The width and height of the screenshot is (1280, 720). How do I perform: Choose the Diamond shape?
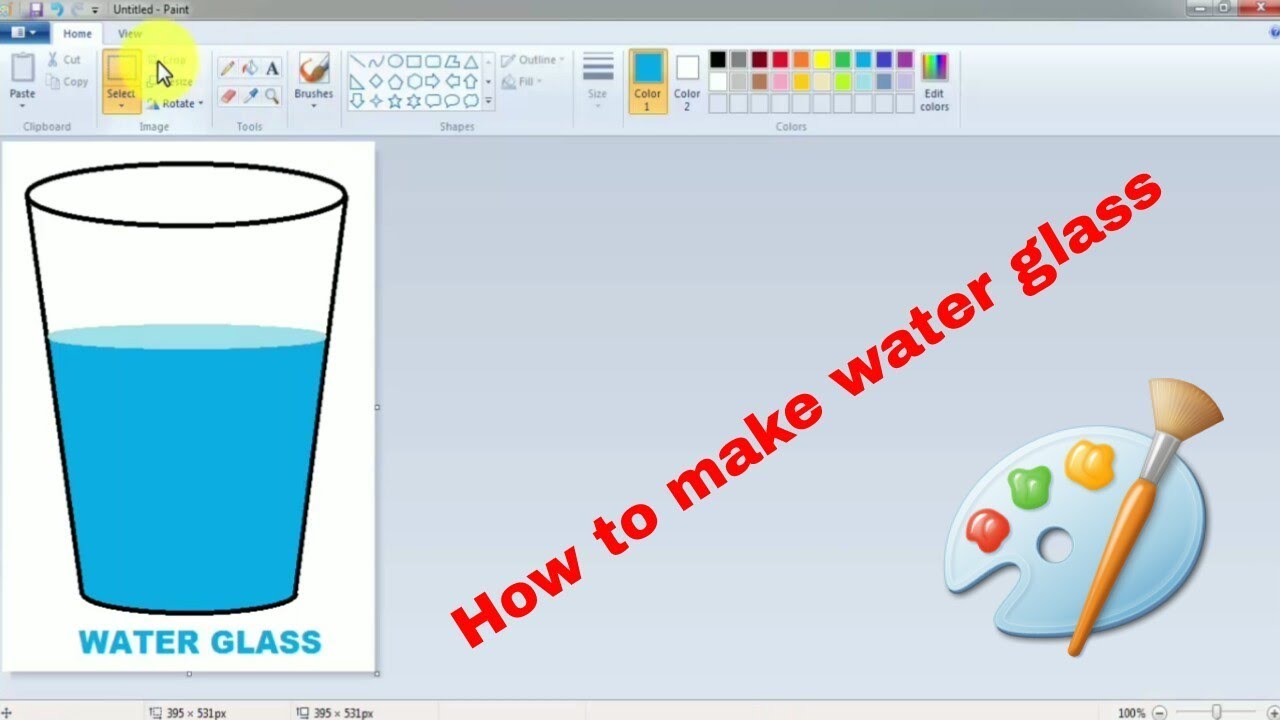(376, 81)
